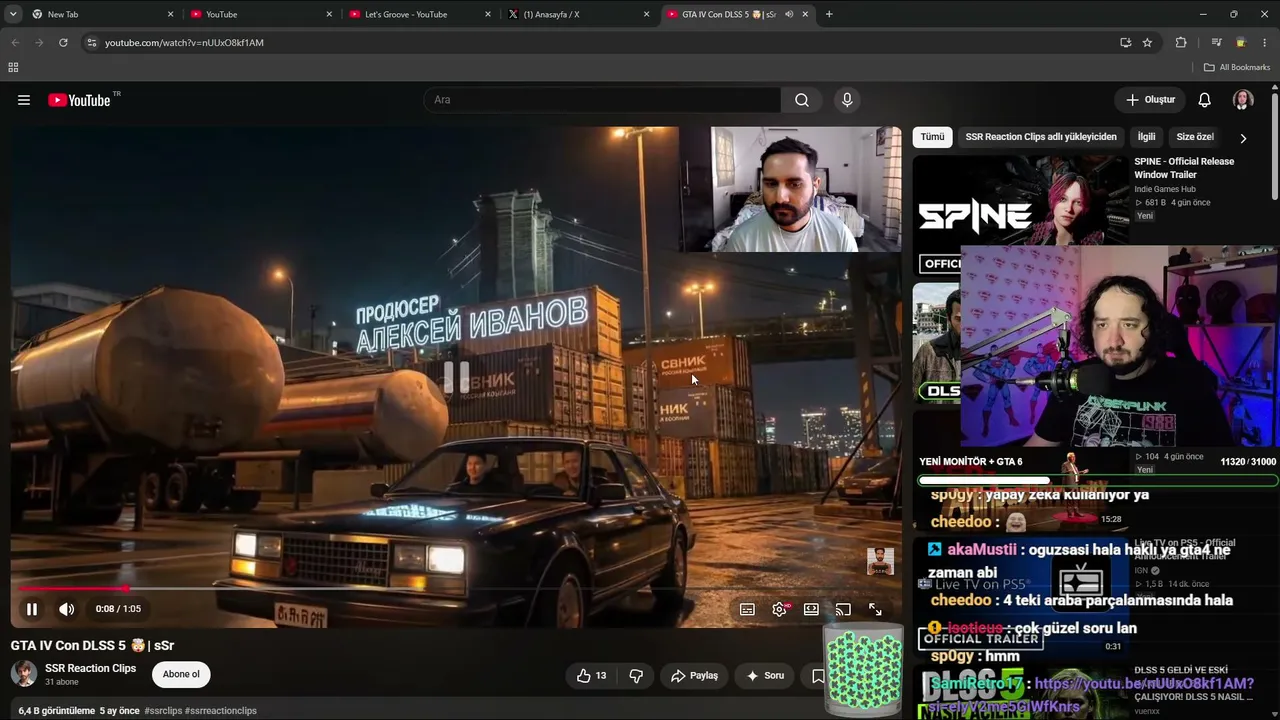Viewport: 1280px width, 720px height.
Task: Open the SSR Reaction Clips channel avatar
Action: (x=24, y=674)
